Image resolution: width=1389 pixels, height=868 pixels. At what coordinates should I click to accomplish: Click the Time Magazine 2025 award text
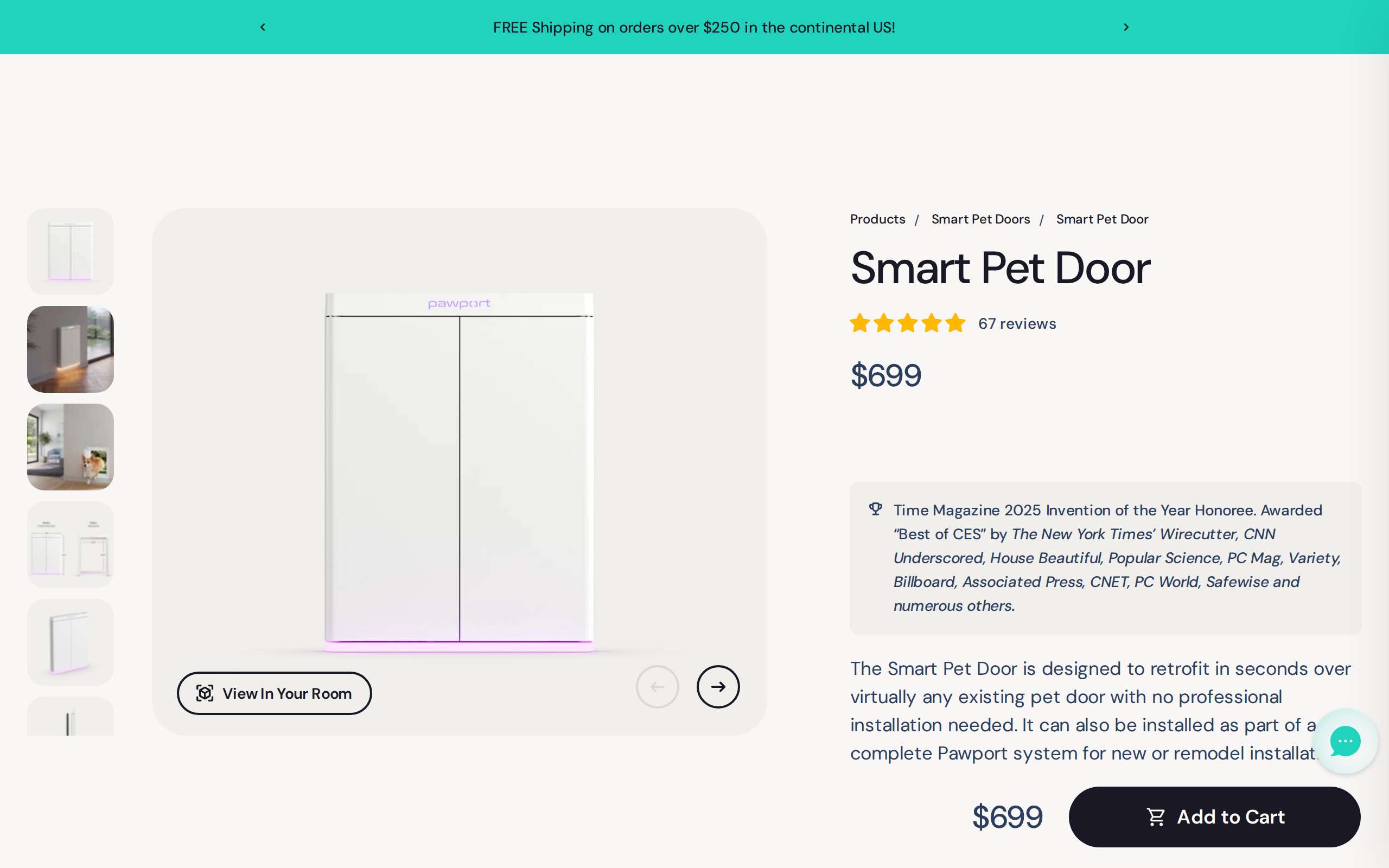1117,558
